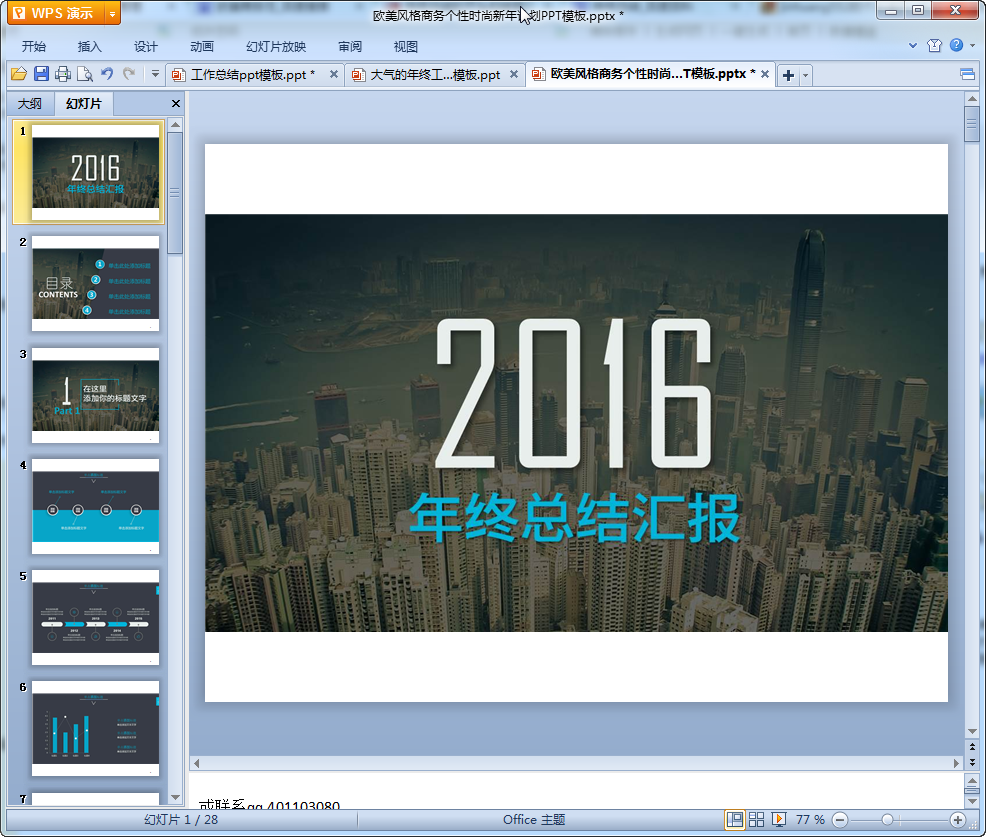Undo the last action
This screenshot has width=986, height=837.
(107, 74)
